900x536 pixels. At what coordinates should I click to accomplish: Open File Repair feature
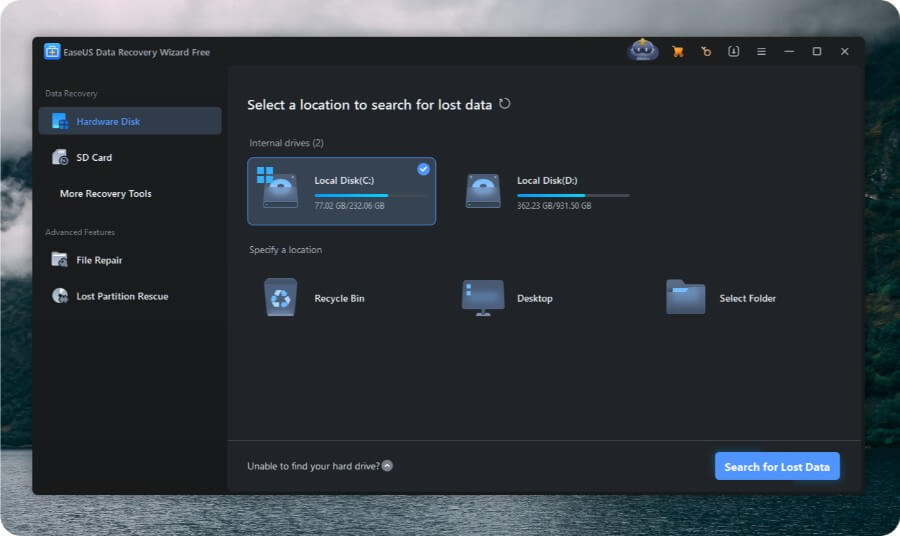pyautogui.click(x=99, y=260)
